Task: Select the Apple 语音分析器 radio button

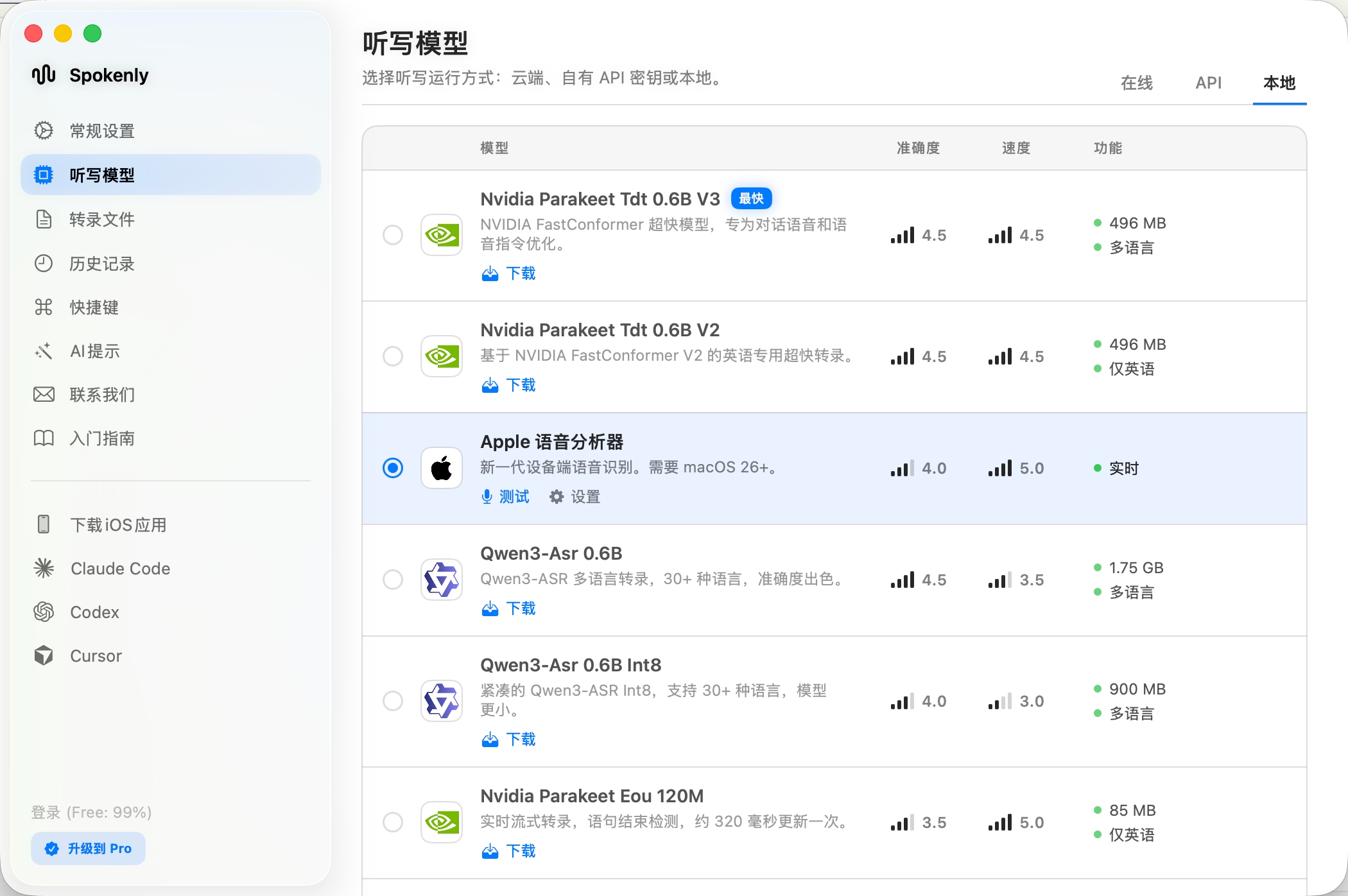Action: click(x=393, y=468)
